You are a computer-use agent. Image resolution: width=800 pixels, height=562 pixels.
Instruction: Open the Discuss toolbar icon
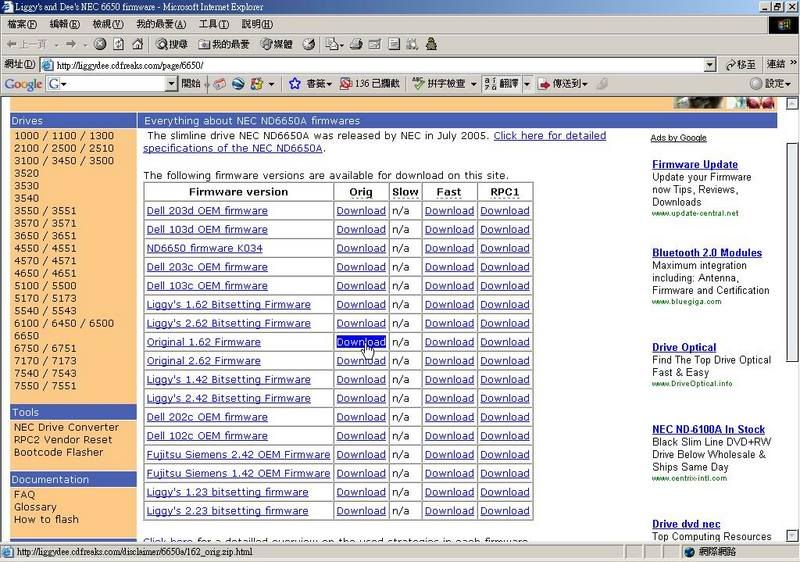393,44
